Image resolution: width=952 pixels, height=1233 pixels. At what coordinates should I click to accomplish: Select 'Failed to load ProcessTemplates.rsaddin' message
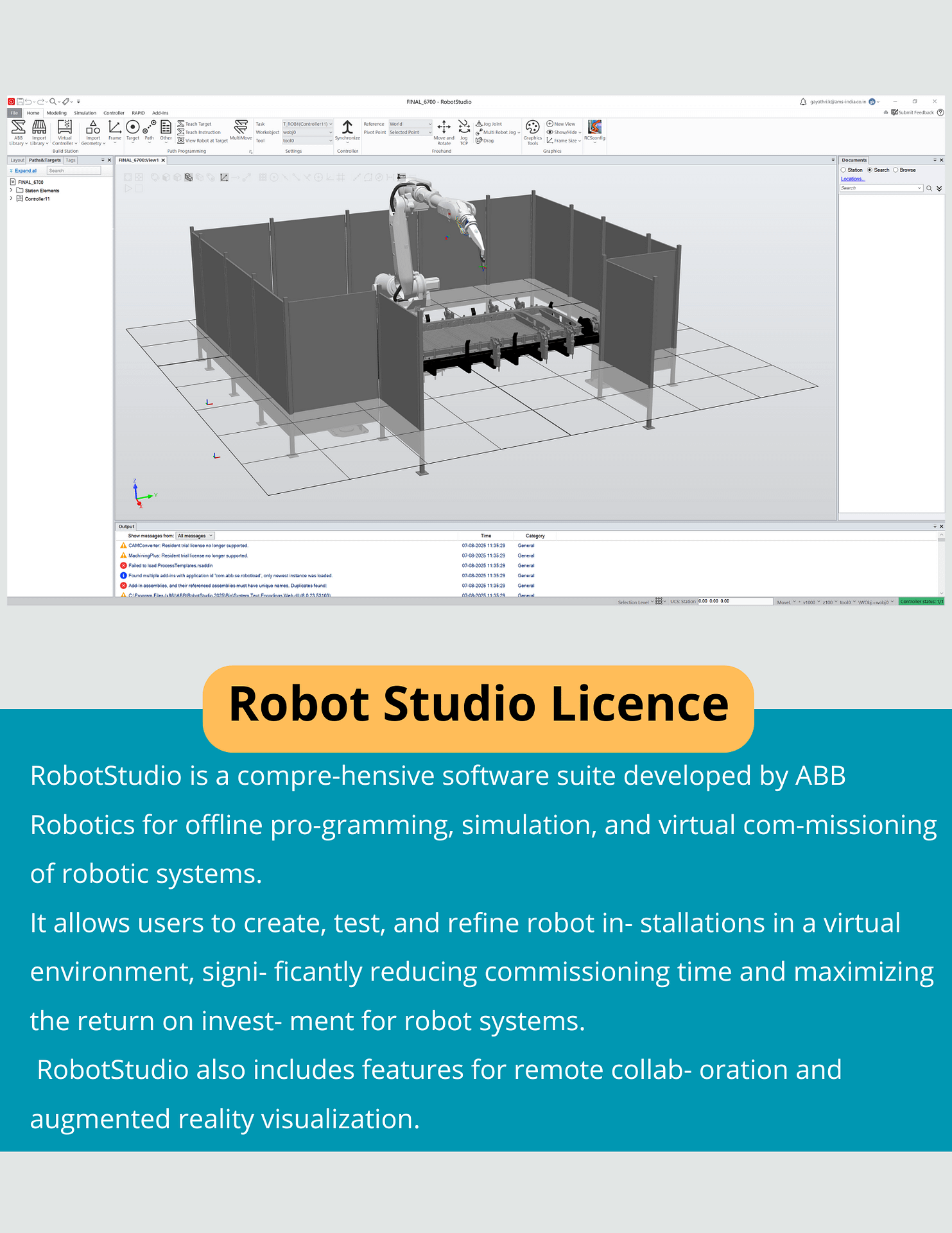[x=170, y=566]
